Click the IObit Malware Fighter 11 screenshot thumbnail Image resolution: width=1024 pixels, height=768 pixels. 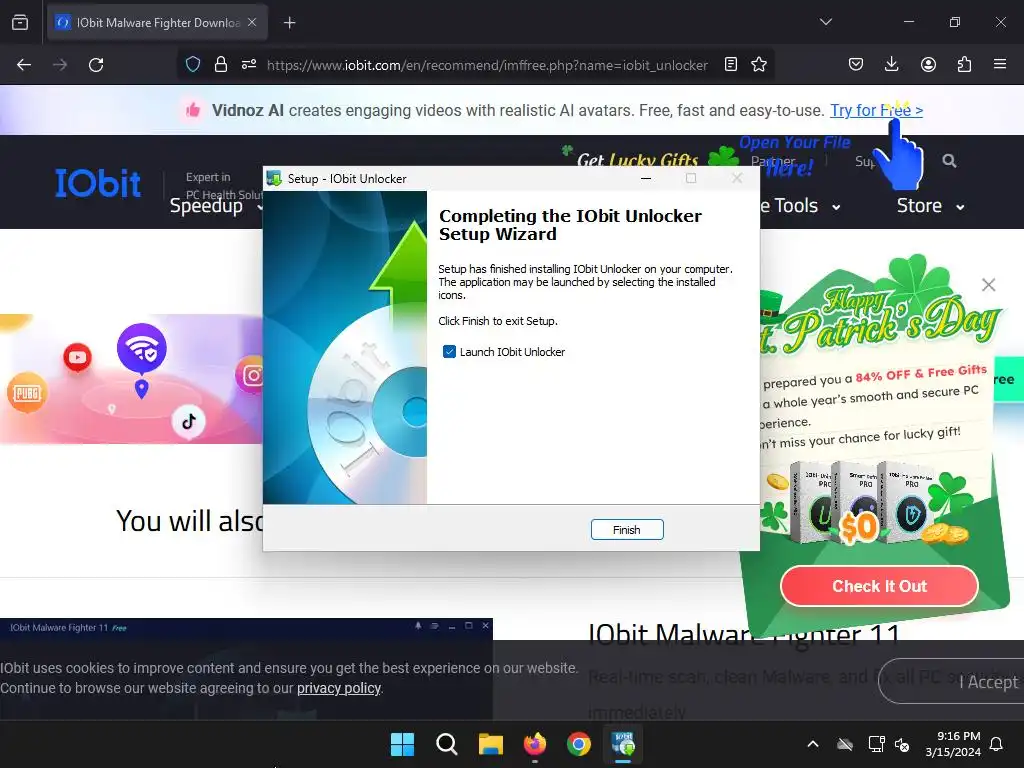(246, 669)
